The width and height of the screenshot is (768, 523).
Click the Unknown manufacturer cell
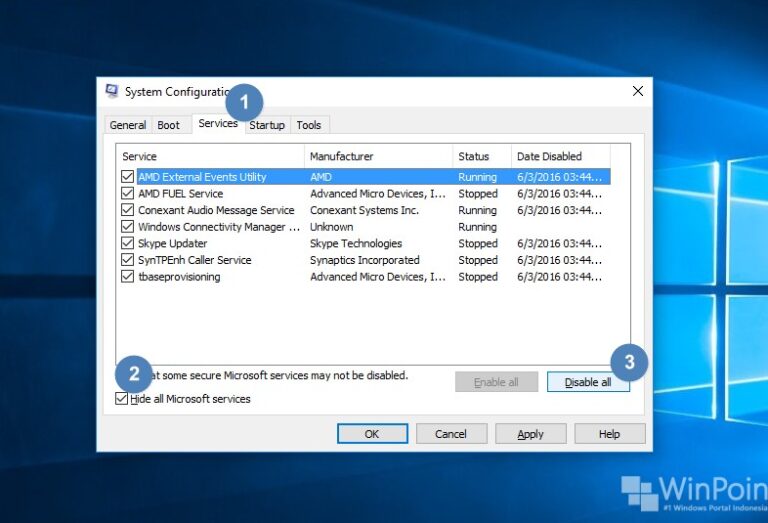[332, 227]
